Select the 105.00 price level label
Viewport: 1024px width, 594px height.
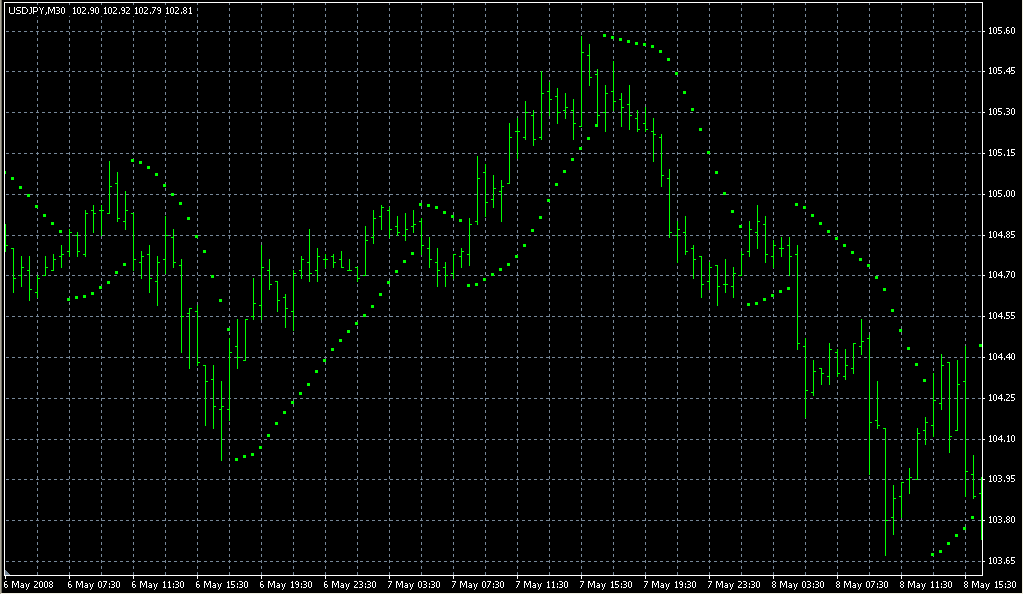(1002, 194)
